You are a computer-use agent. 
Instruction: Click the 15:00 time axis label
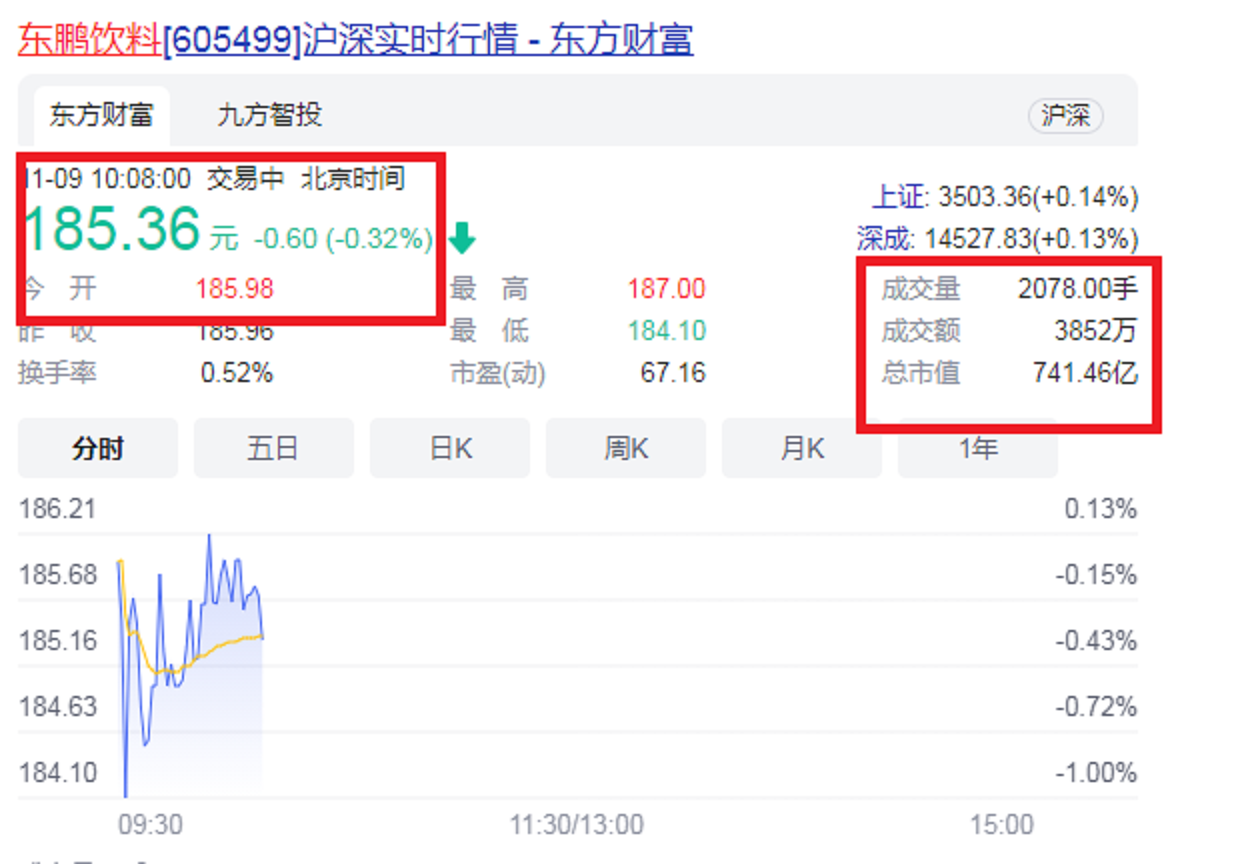1001,825
